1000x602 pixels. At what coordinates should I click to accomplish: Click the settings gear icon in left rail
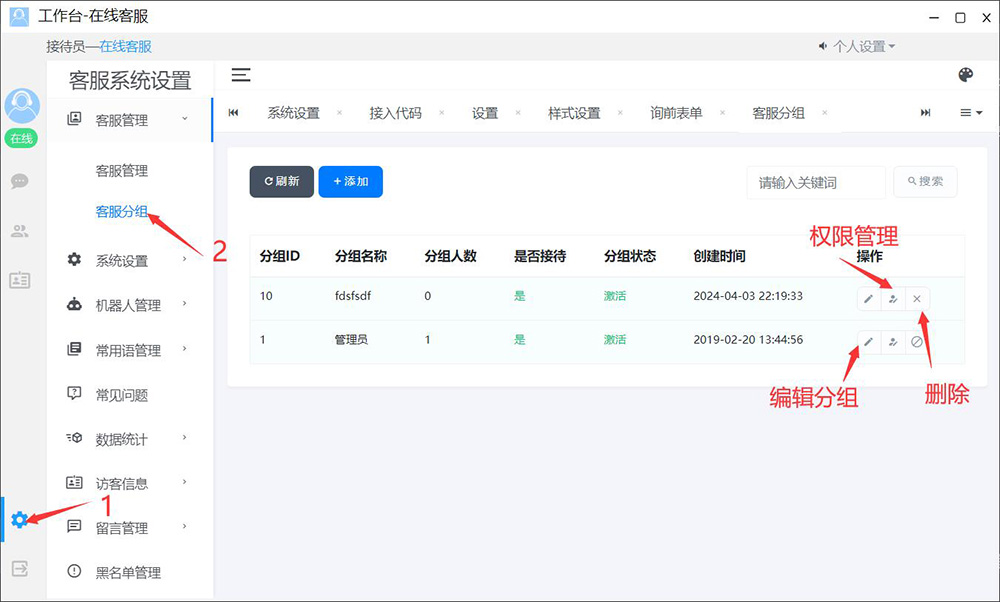[x=19, y=520]
